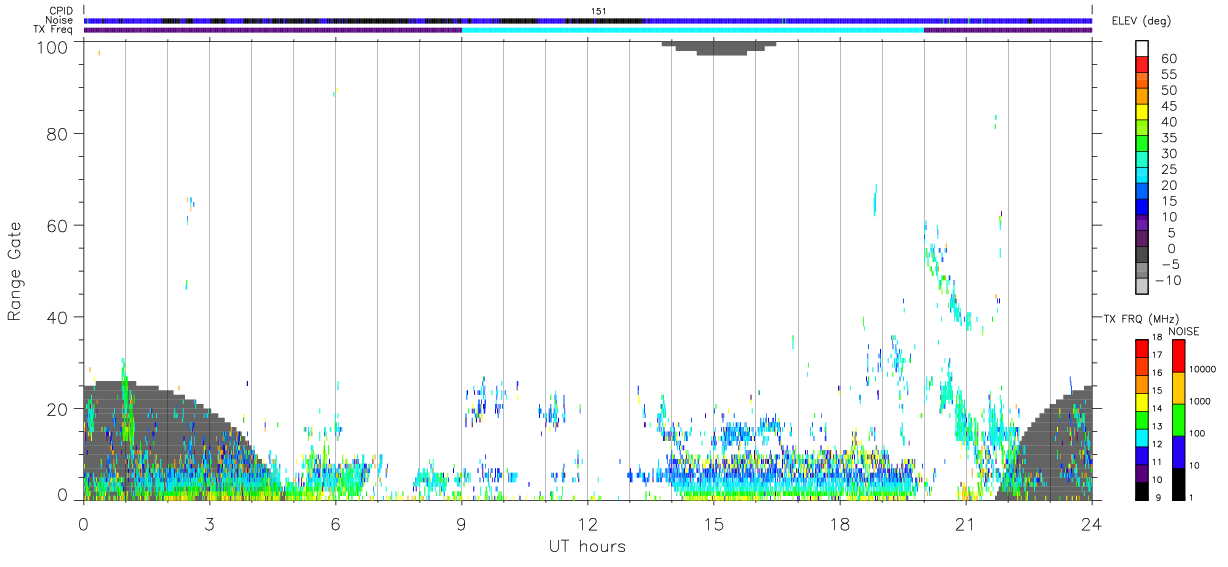Click the 20 tick on the Range Gate axis

point(57,409)
